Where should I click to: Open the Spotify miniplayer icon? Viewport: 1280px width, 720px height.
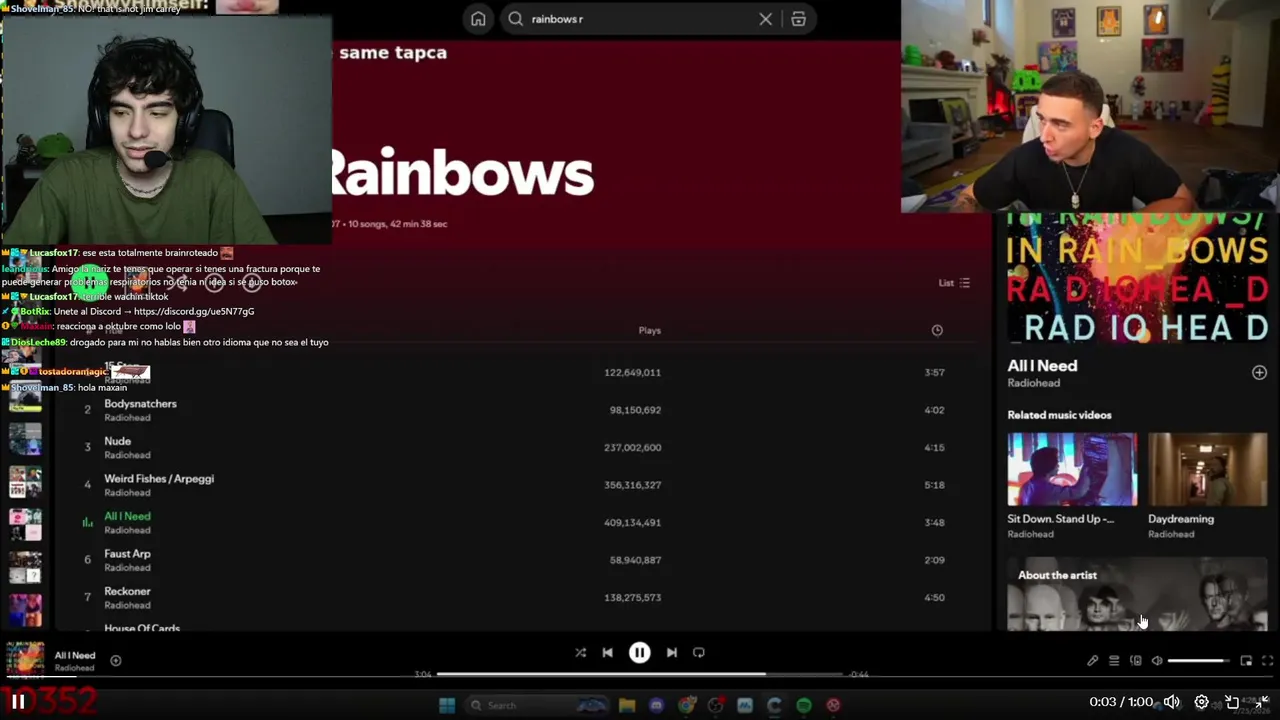pyautogui.click(x=1246, y=660)
